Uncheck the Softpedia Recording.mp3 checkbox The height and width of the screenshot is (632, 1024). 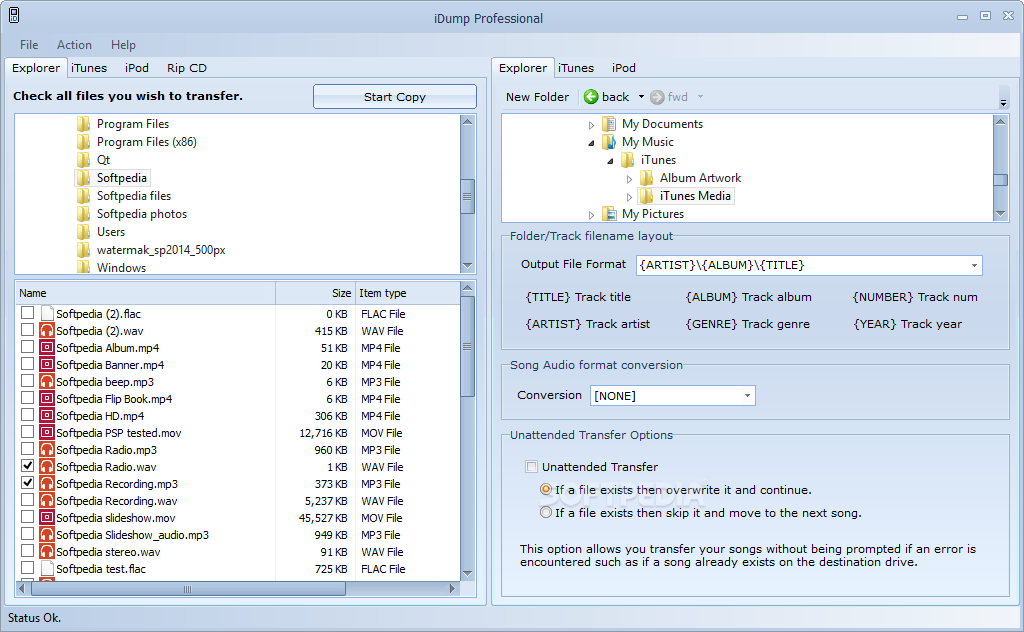click(x=27, y=482)
